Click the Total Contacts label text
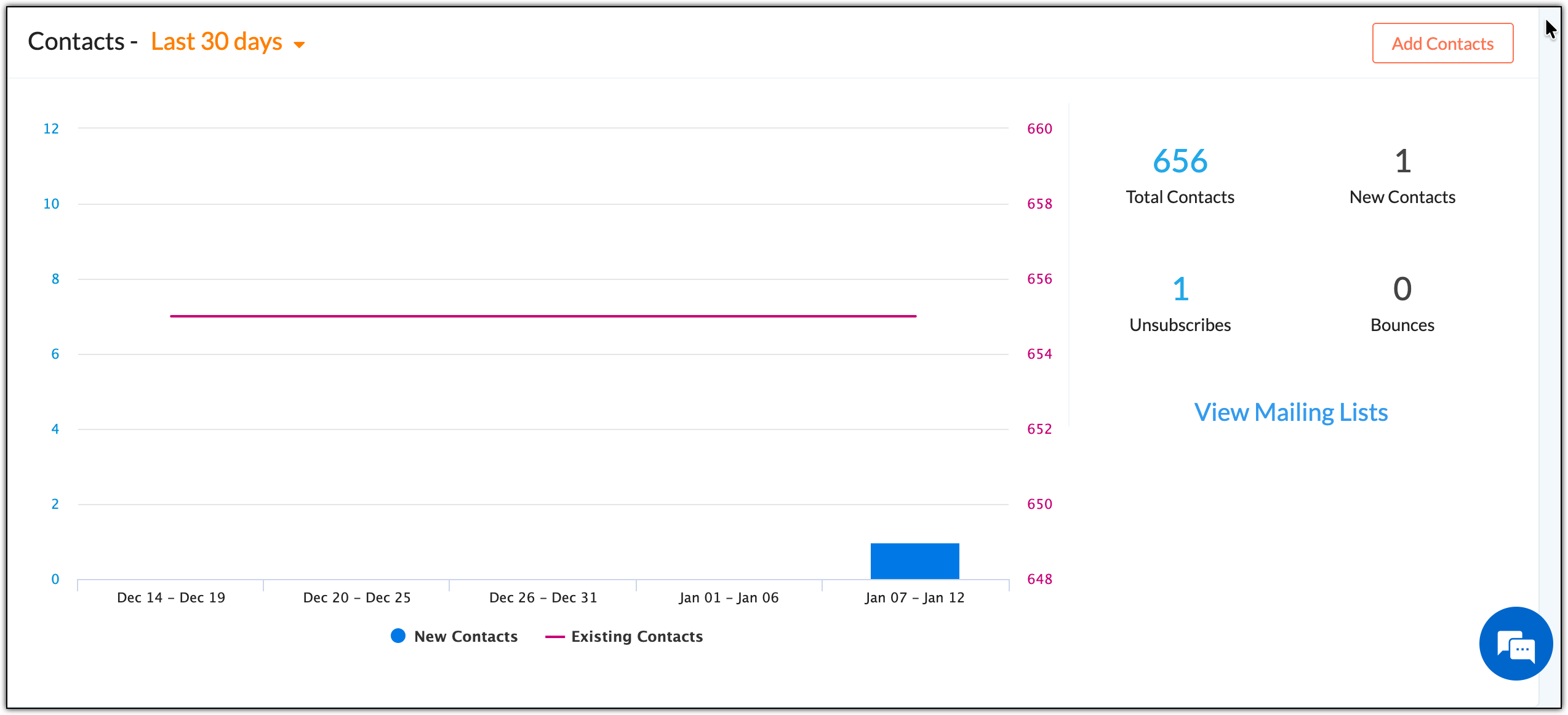The height and width of the screenshot is (715, 1568). 1180,197
